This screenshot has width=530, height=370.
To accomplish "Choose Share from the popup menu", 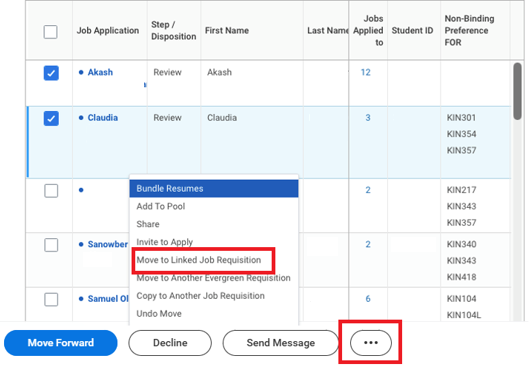I will [x=214, y=224].
